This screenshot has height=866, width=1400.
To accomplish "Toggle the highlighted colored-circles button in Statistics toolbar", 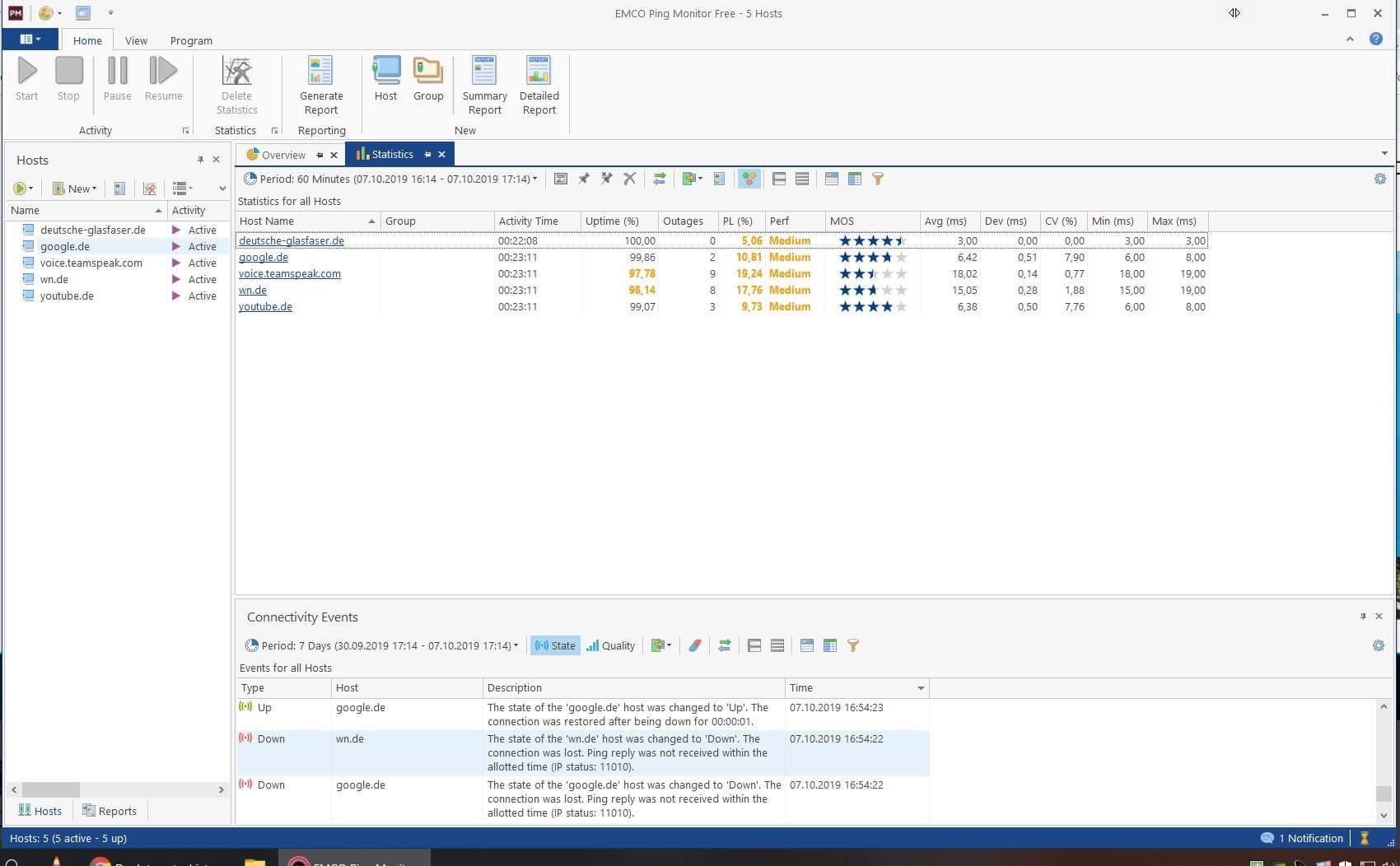I will click(x=749, y=179).
